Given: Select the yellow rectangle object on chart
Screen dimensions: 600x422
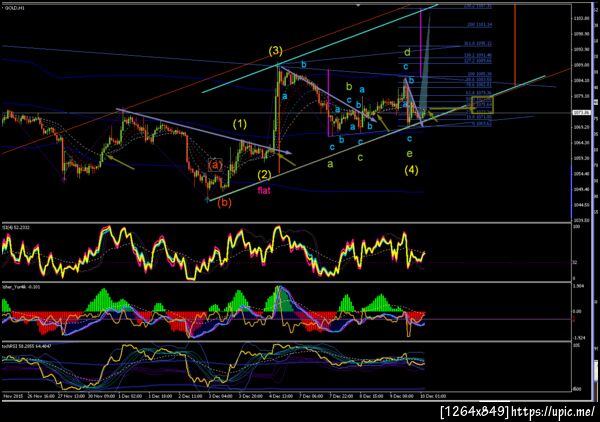Looking at the screenshot, I should pyautogui.click(x=483, y=105).
